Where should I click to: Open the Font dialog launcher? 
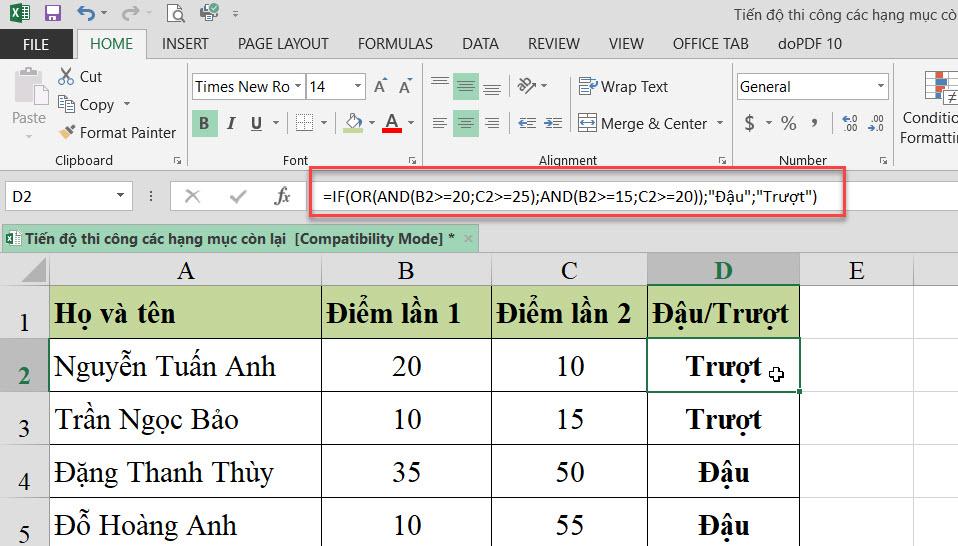(412, 161)
